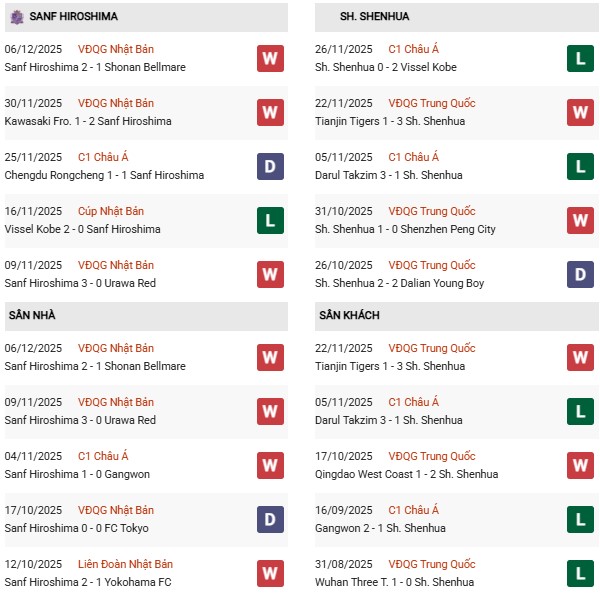Open the Sanf Hiroshima 1 - 0 Gangwon match
Screen dimensions: 600x596
pyautogui.click(x=77, y=474)
